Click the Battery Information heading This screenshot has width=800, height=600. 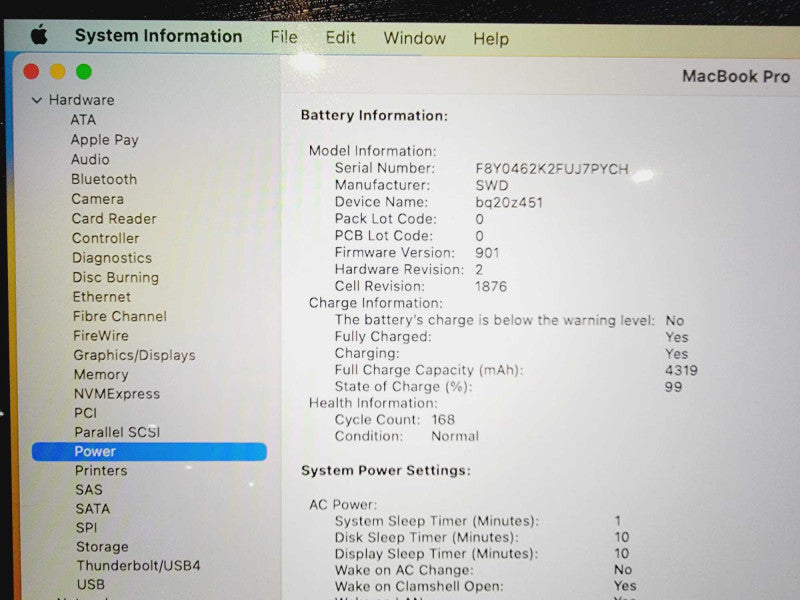click(374, 115)
